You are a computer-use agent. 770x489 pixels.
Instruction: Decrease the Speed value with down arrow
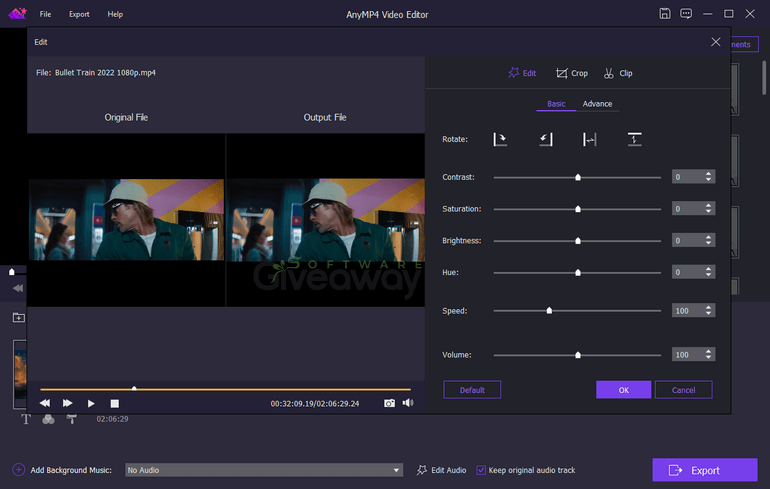pyautogui.click(x=709, y=314)
